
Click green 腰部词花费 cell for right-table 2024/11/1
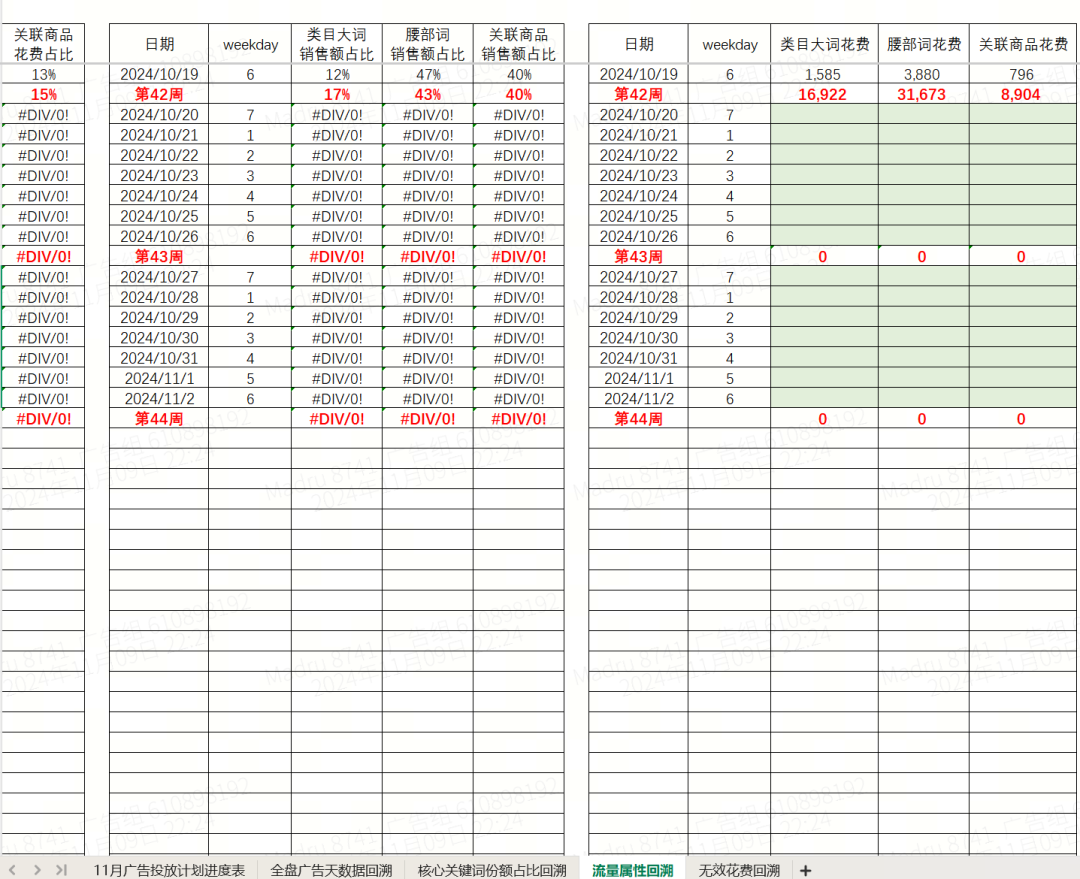(923, 379)
